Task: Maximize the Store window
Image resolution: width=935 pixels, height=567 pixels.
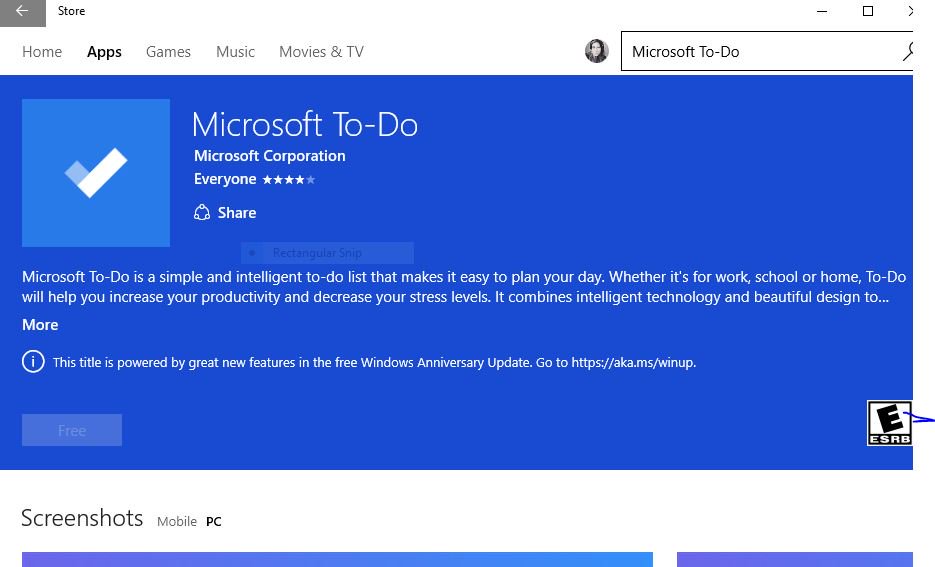Action: [868, 11]
